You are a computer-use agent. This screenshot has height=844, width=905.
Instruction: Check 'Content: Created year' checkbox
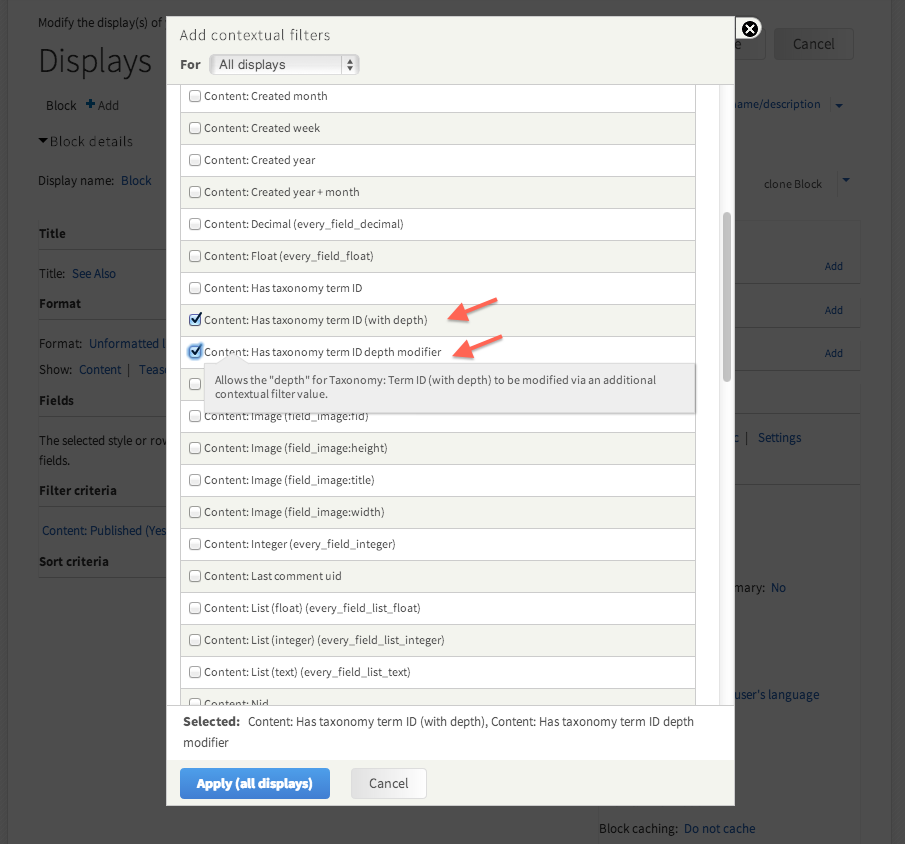(x=195, y=160)
